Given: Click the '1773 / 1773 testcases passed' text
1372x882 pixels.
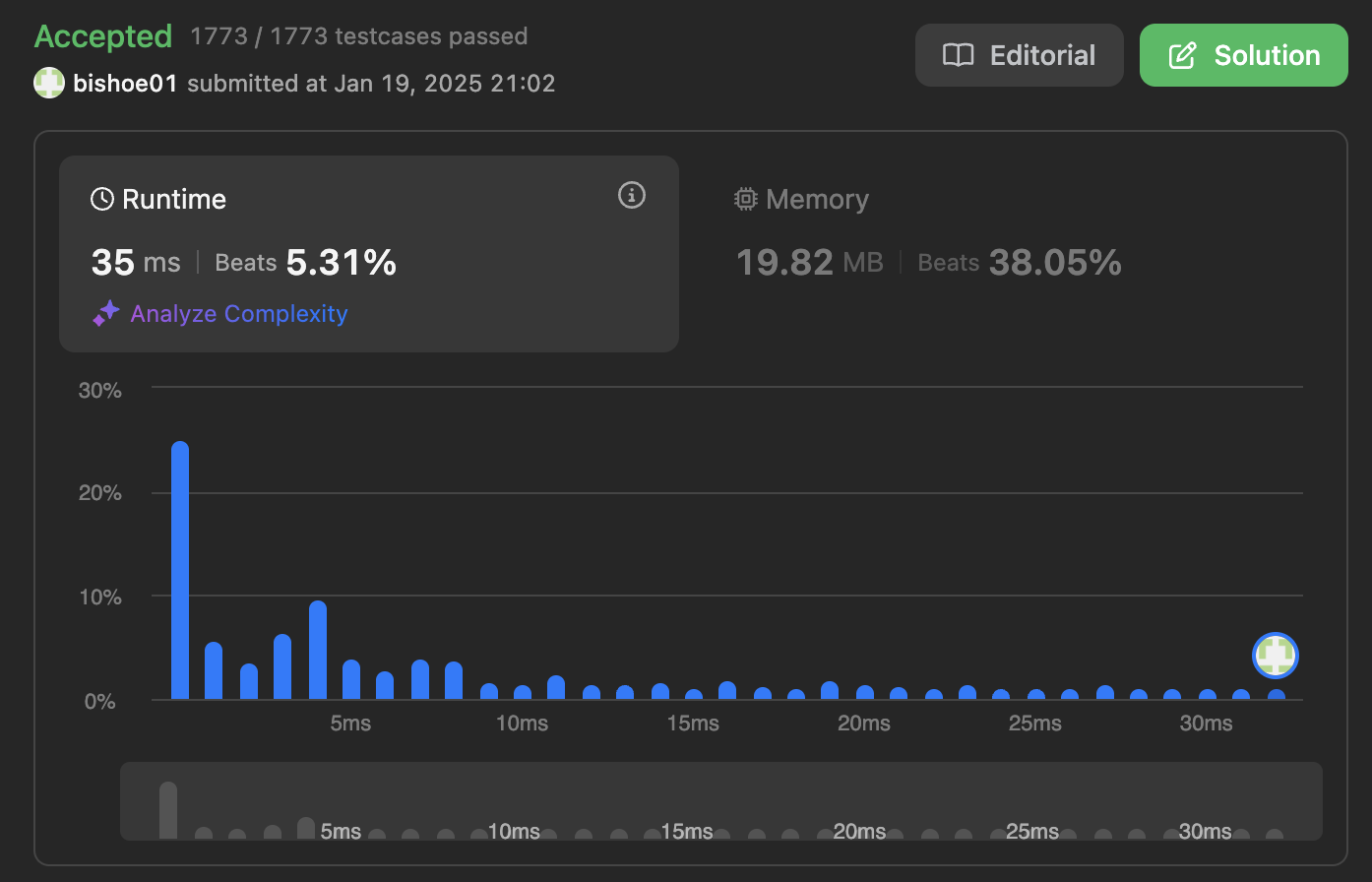Looking at the screenshot, I should tap(359, 37).
